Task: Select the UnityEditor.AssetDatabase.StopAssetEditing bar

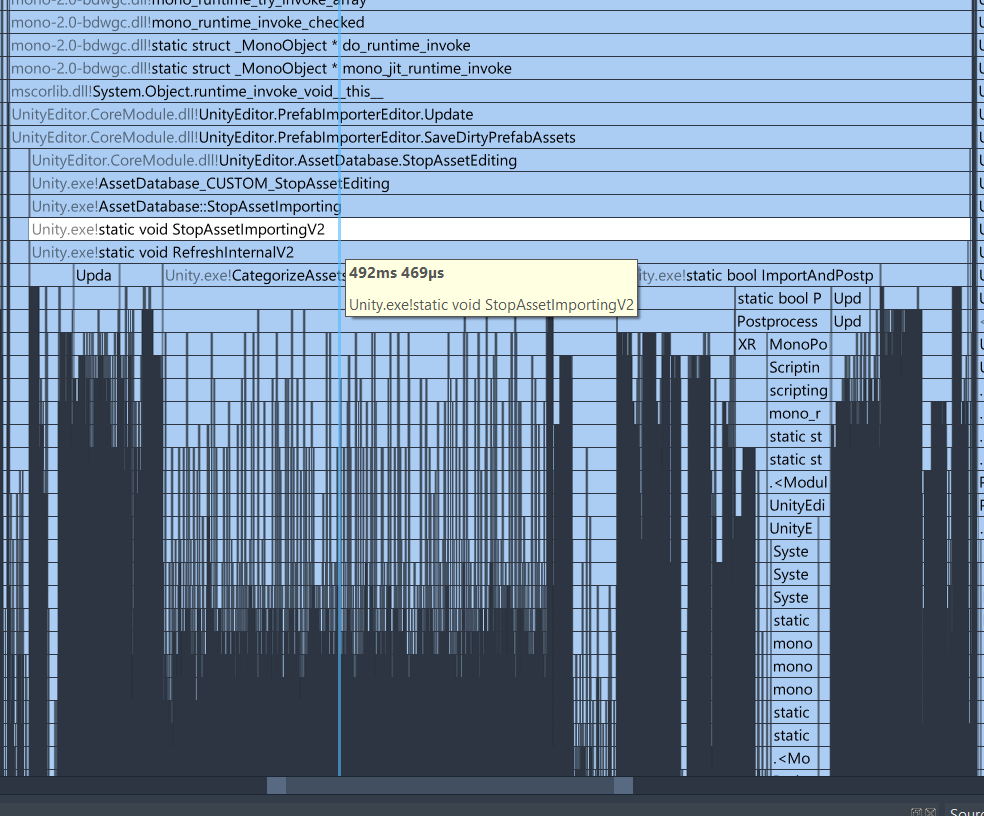Action: coord(500,161)
